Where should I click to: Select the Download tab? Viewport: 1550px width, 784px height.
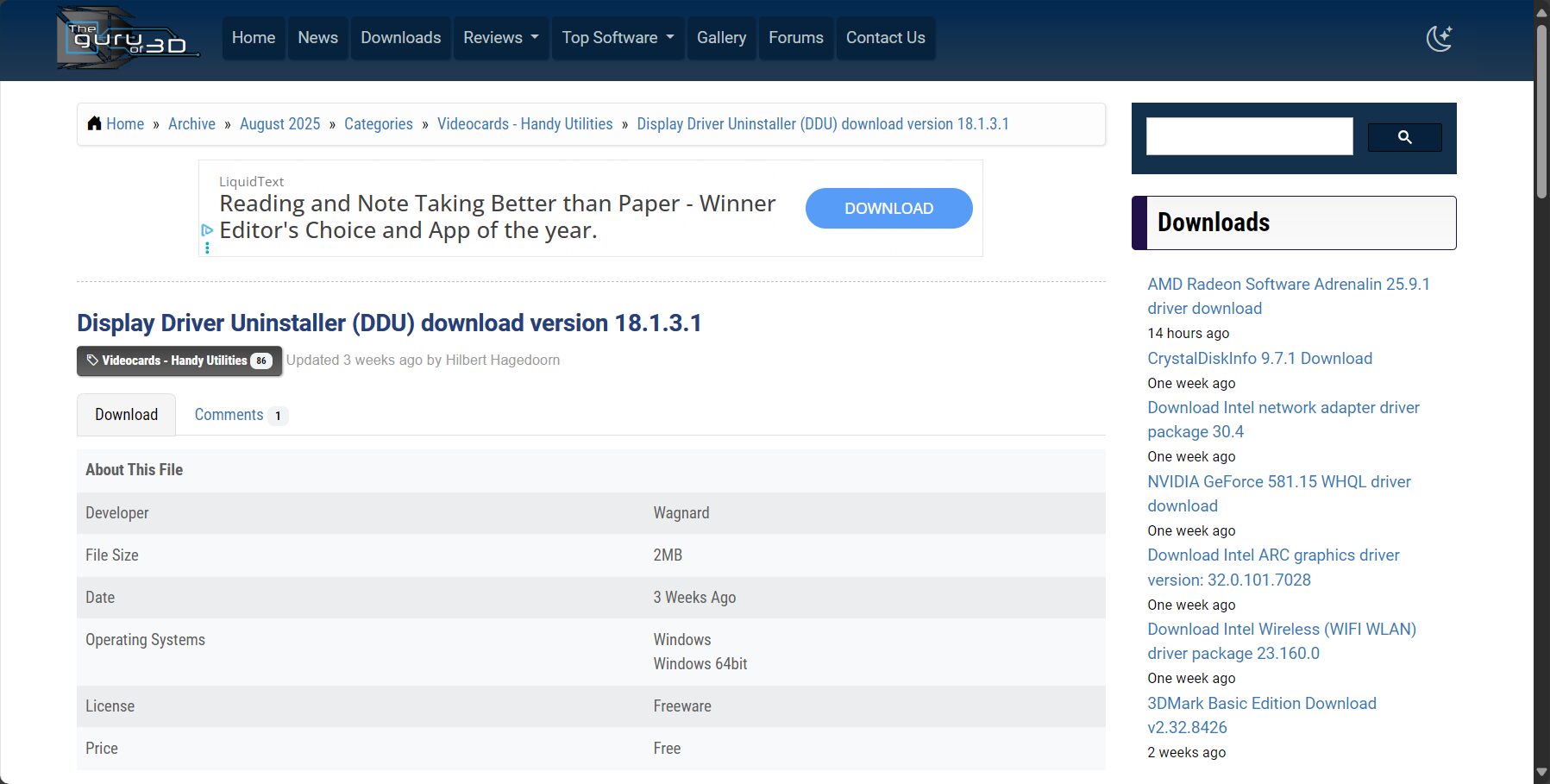pyautogui.click(x=126, y=415)
